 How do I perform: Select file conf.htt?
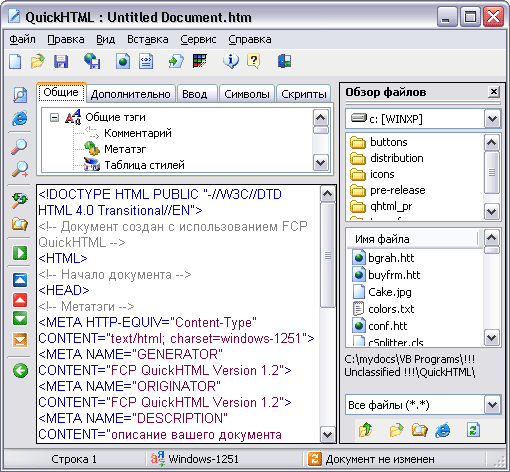pyautogui.click(x=388, y=326)
